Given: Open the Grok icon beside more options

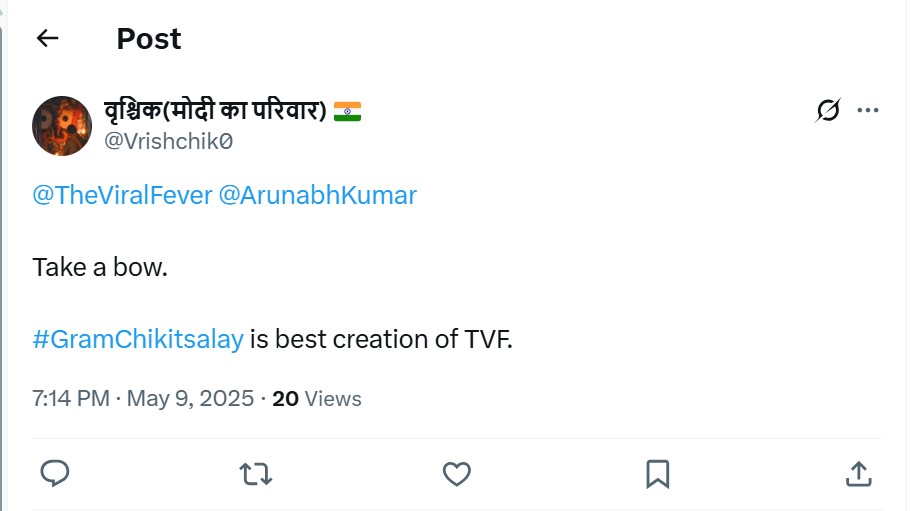Looking at the screenshot, I should (x=828, y=111).
